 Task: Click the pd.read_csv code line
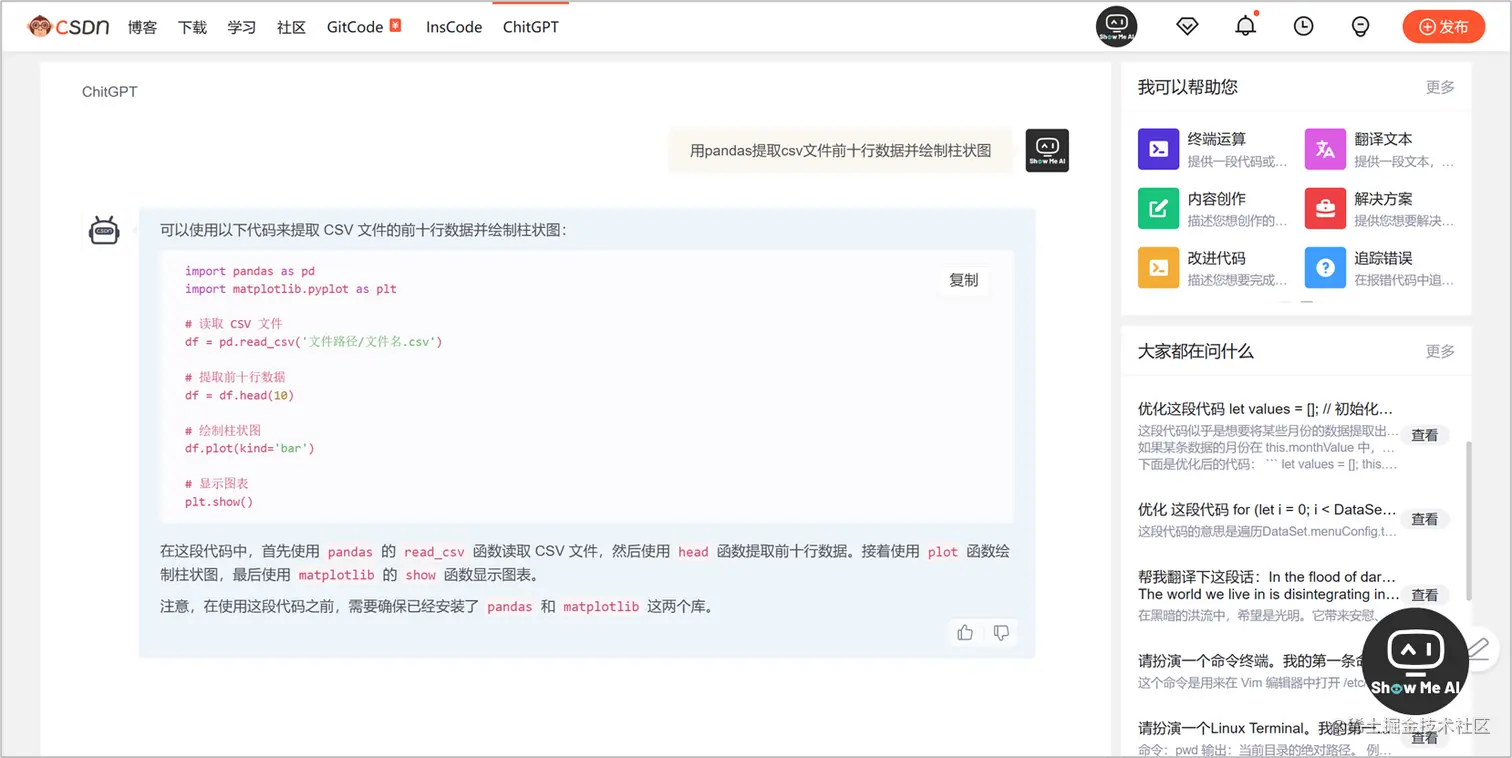313,341
